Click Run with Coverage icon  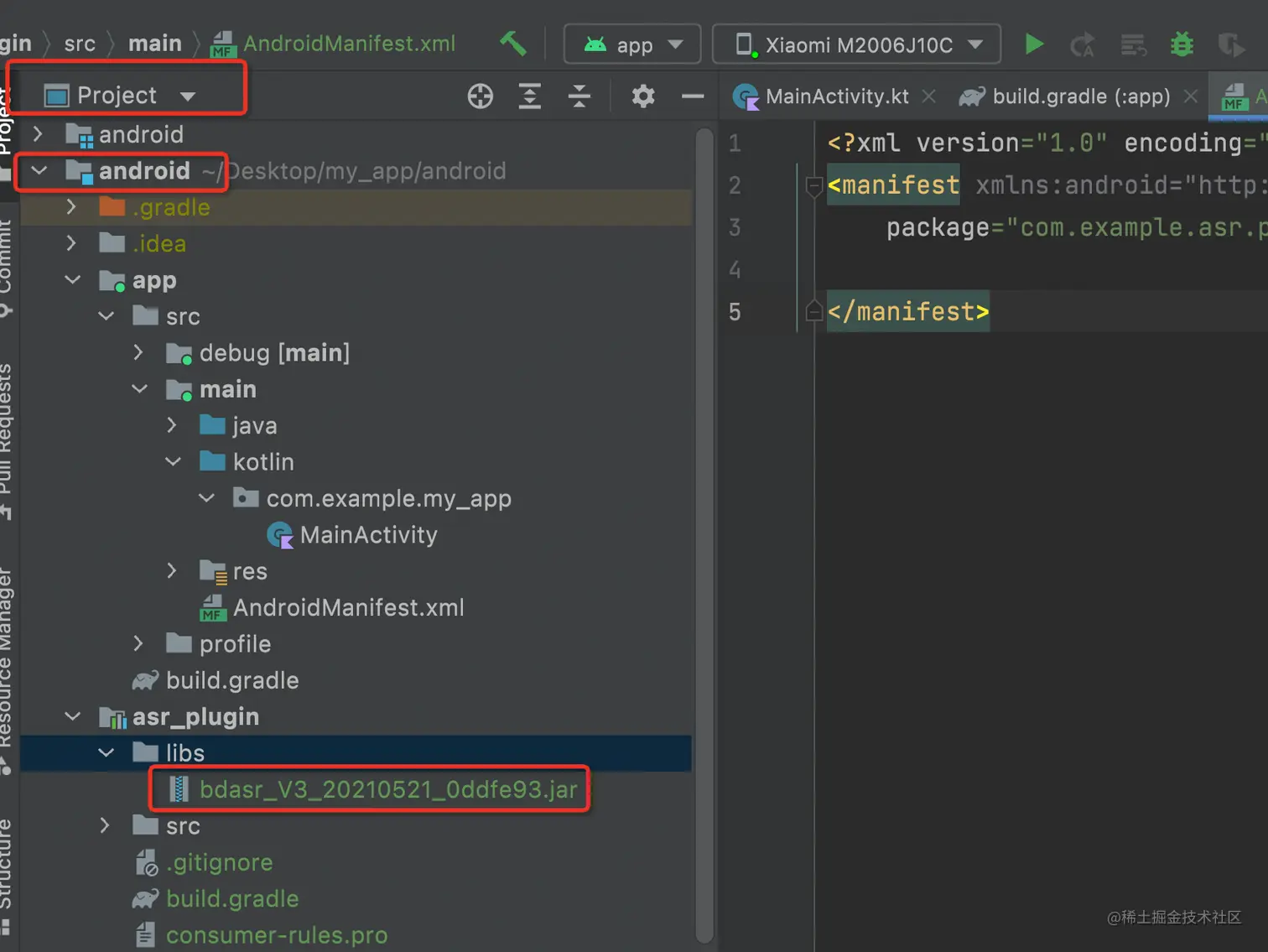(1231, 44)
